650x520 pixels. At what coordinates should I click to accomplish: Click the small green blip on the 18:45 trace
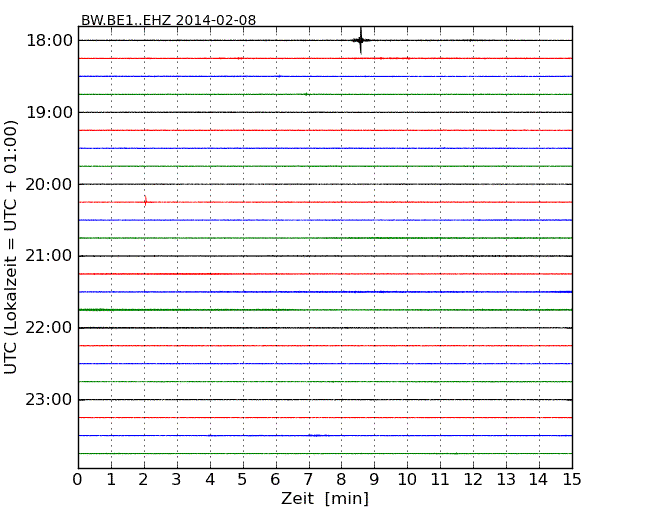click(x=306, y=94)
